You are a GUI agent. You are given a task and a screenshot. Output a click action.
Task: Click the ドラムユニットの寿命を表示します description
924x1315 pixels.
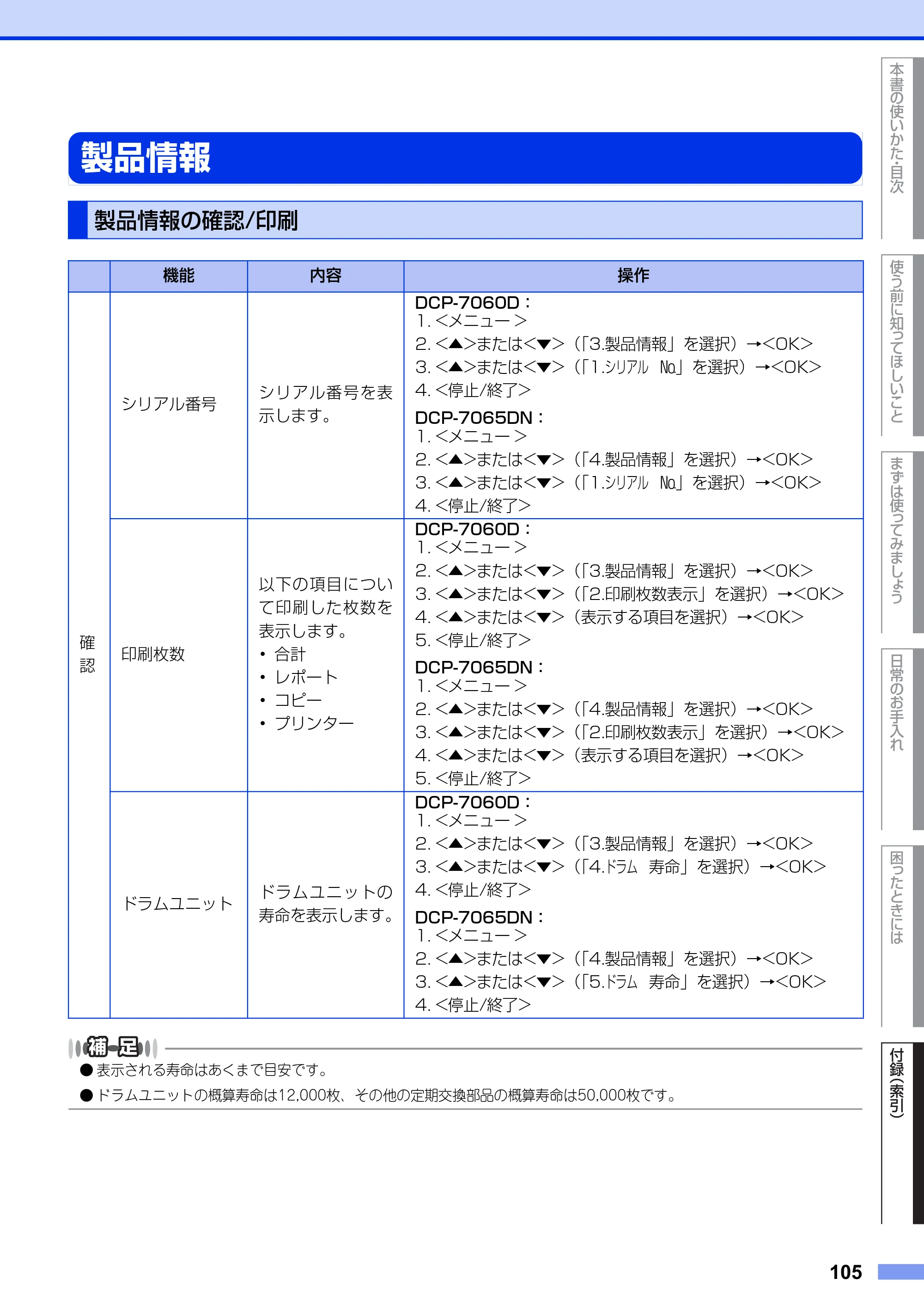pos(326,904)
